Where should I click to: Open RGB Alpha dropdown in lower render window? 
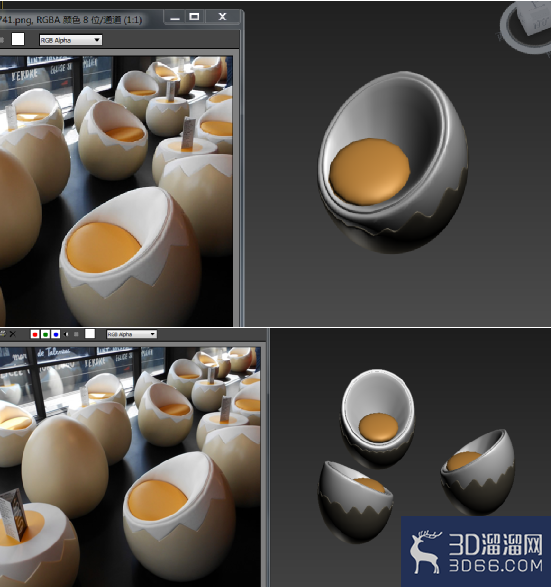click(x=131, y=334)
